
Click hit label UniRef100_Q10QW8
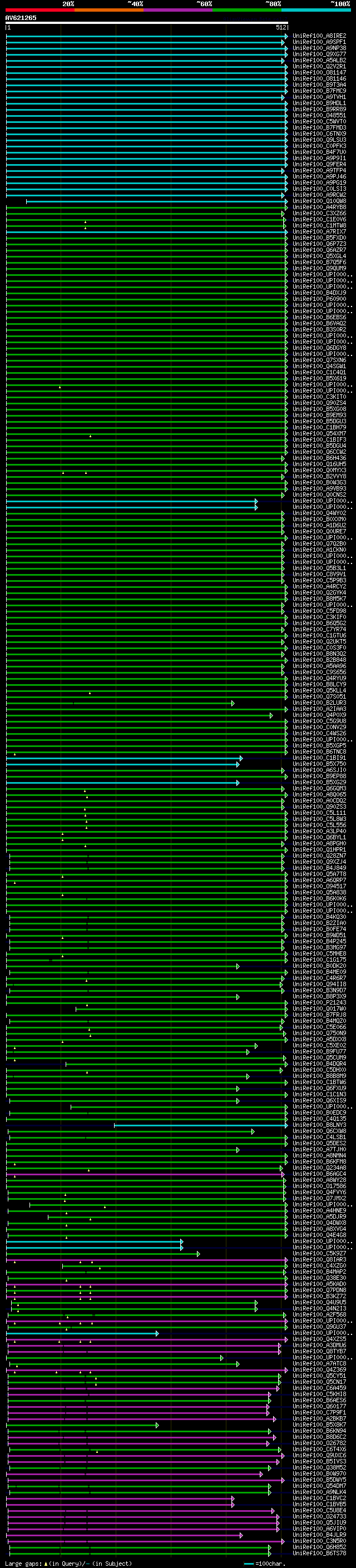(319, 201)
